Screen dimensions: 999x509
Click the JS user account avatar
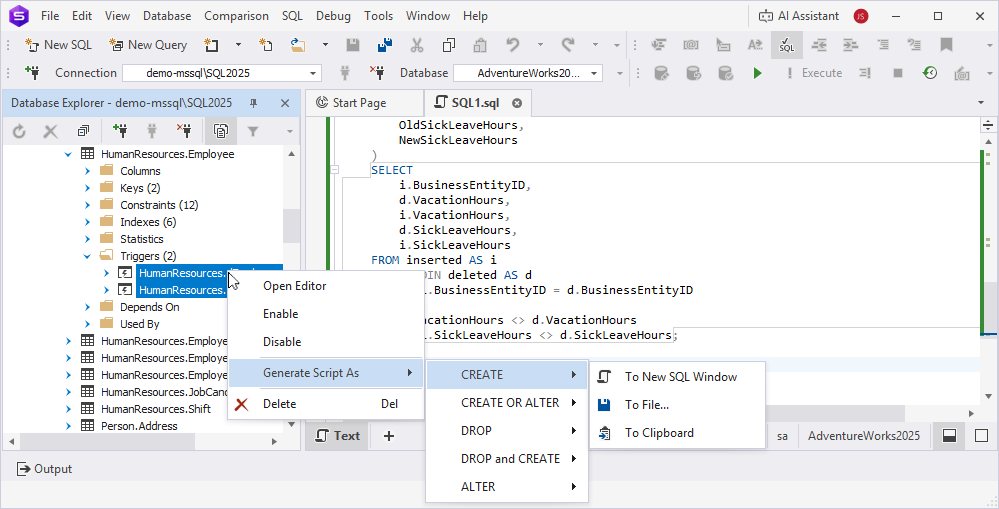click(861, 16)
